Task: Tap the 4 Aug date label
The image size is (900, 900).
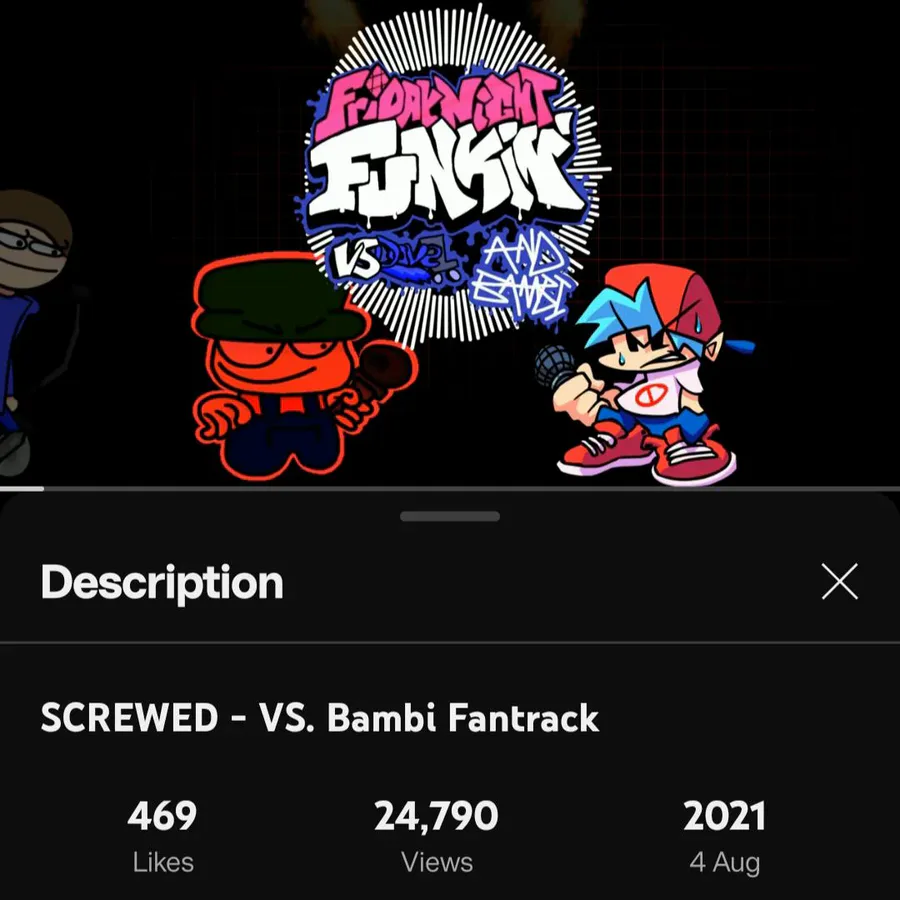Action: (x=724, y=863)
